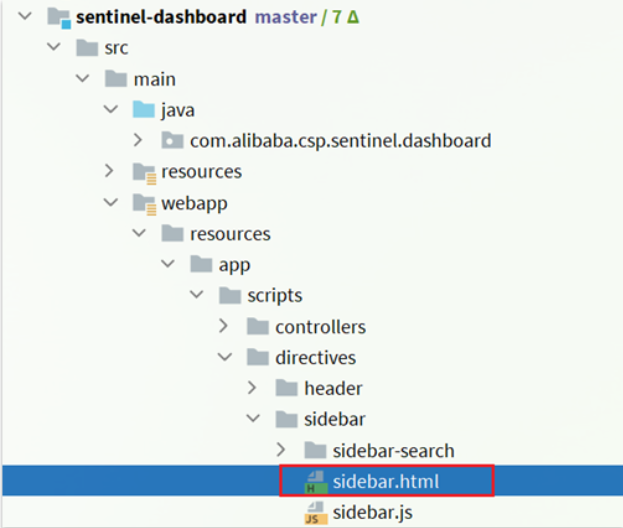Collapse the sentinel-dashboard root node
This screenshot has height=528, width=623.
click(25, 17)
